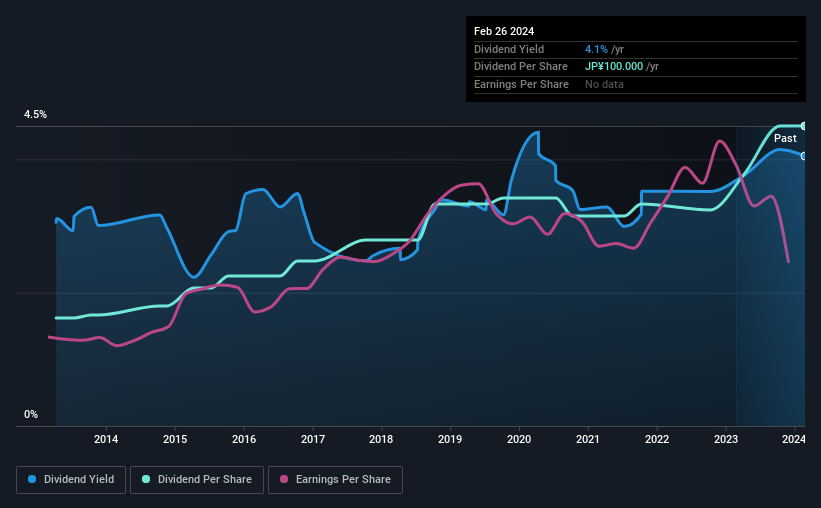Click the 2024 x-axis year label
The image size is (821, 508).
coord(794,439)
